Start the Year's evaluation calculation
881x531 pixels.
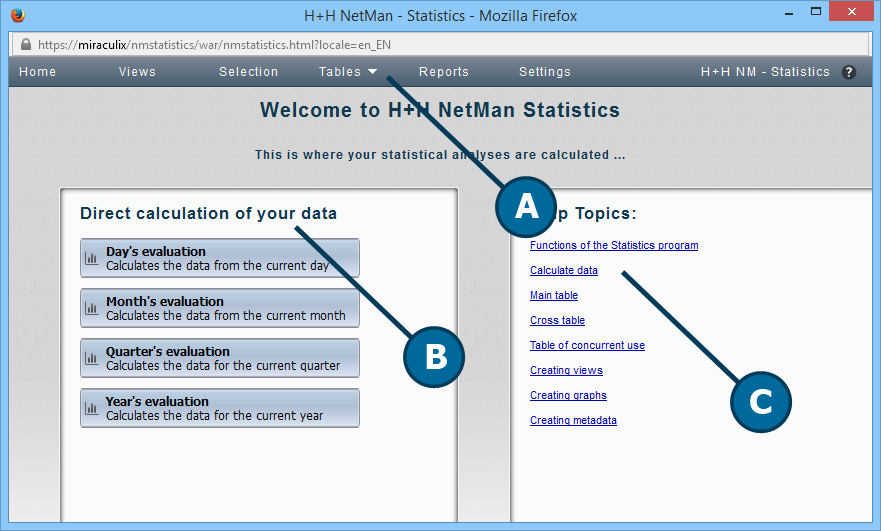coord(220,408)
